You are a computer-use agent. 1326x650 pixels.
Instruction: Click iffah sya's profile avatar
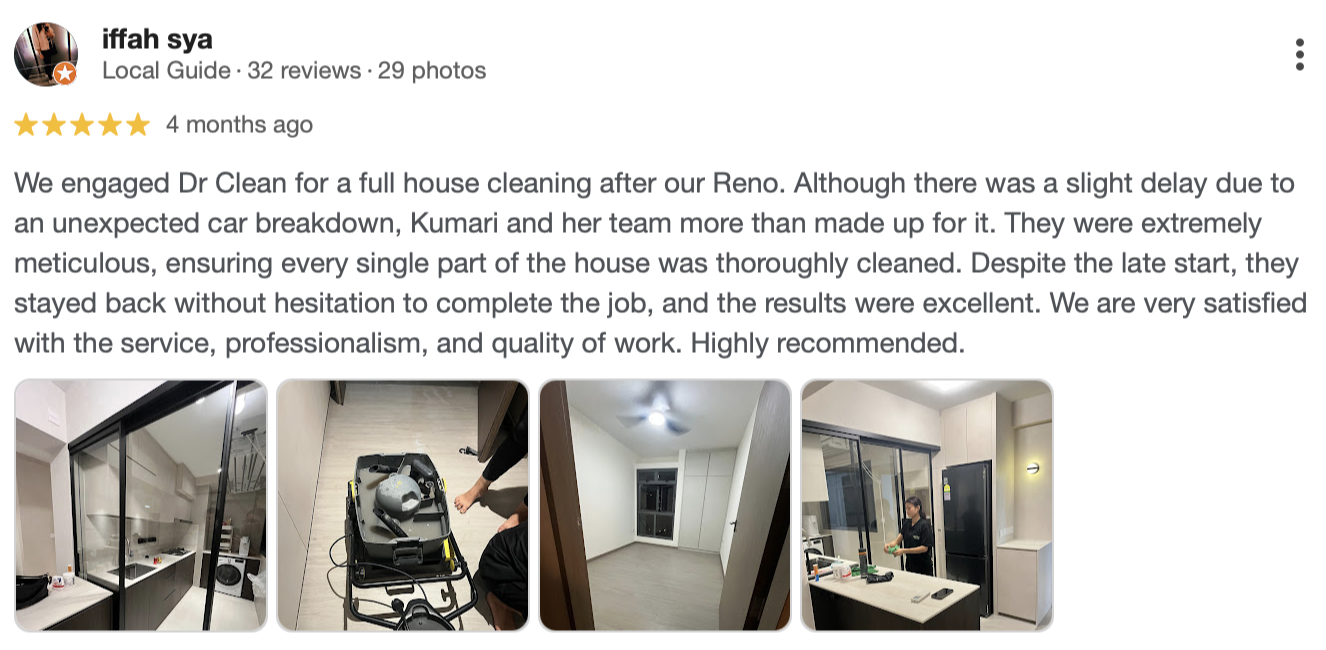(x=46, y=54)
